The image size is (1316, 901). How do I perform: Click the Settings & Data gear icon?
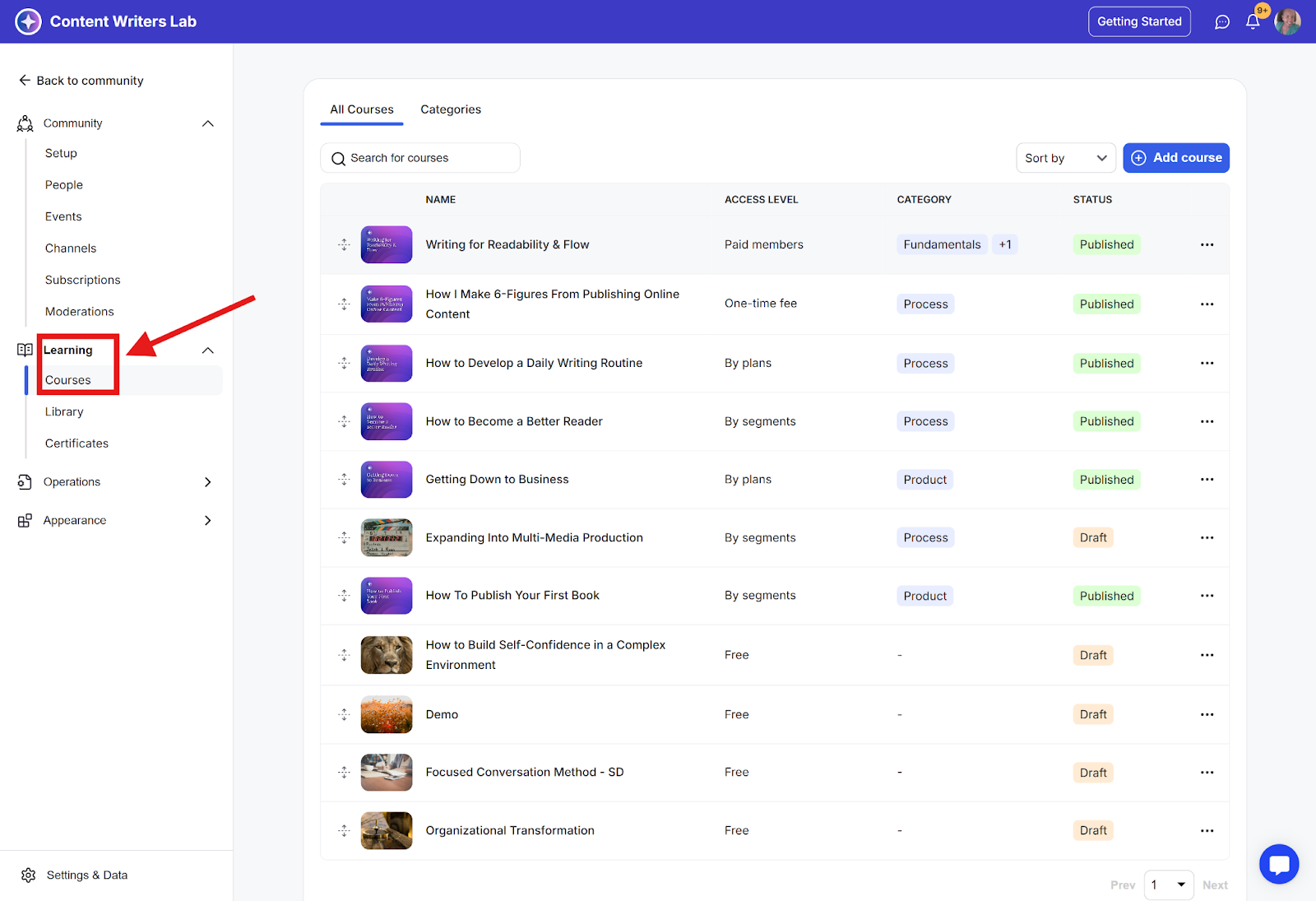[29, 875]
